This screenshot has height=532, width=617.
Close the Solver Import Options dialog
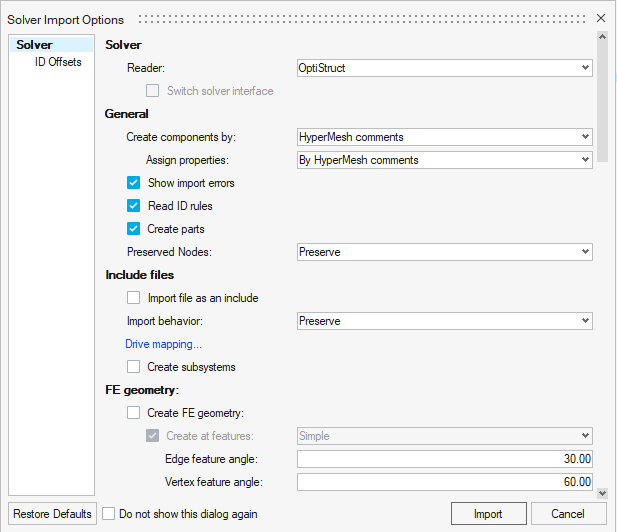tap(600, 19)
